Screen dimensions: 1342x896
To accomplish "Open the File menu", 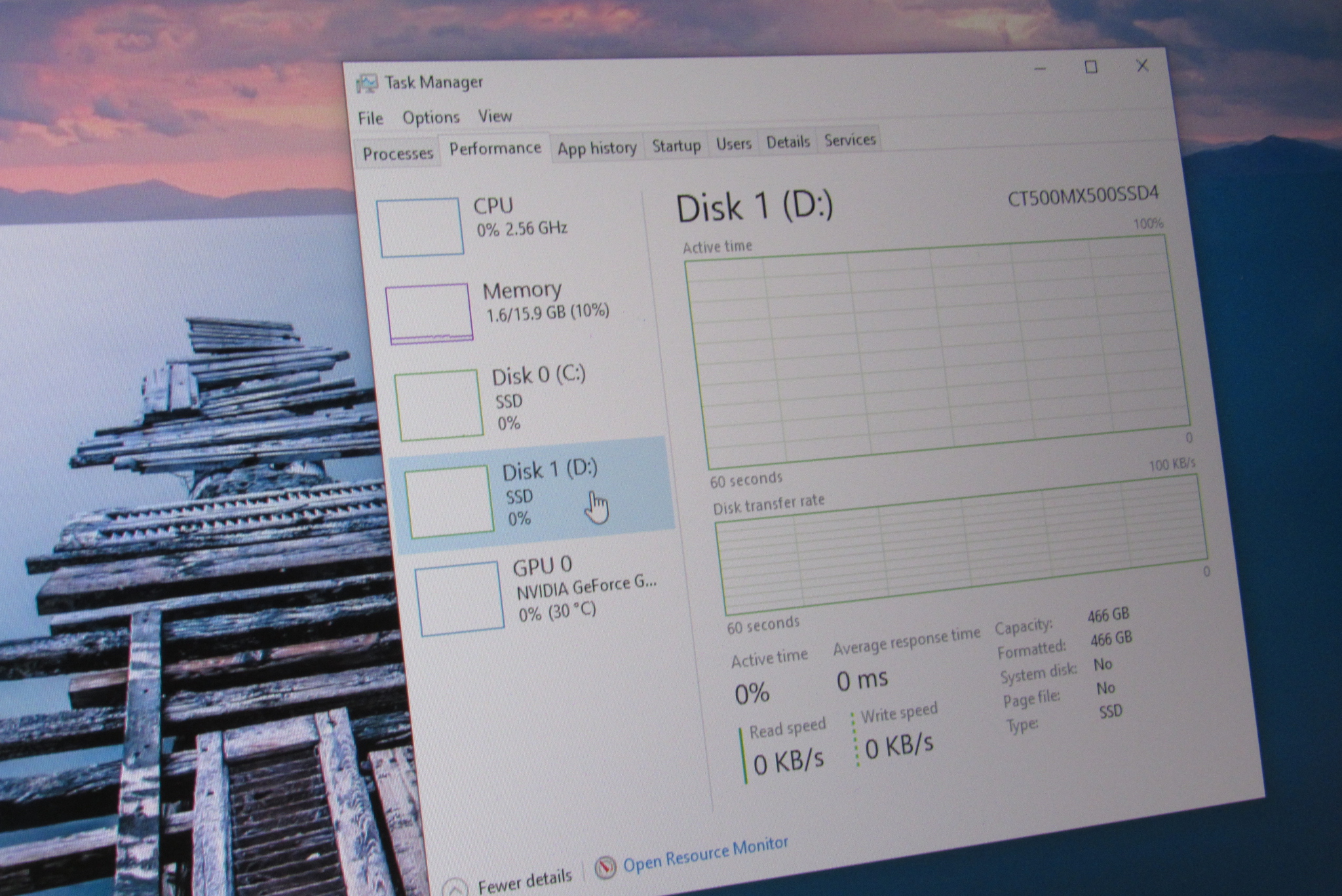I will (x=370, y=119).
